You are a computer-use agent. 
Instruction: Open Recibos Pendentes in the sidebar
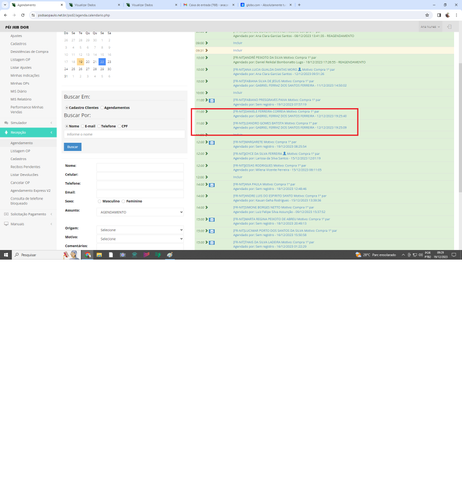[25, 167]
